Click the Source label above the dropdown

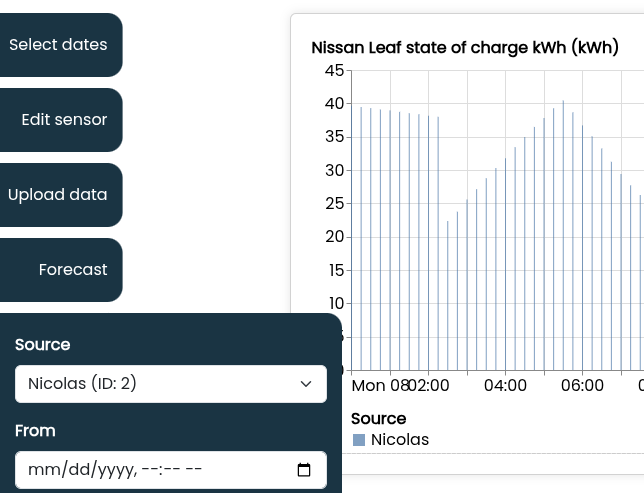click(x=43, y=345)
